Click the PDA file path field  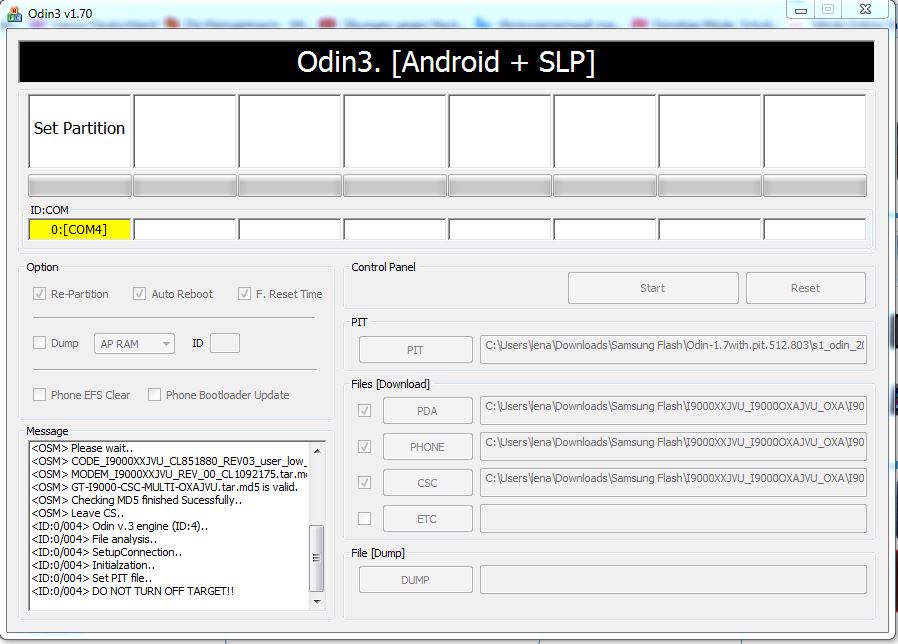(x=674, y=410)
